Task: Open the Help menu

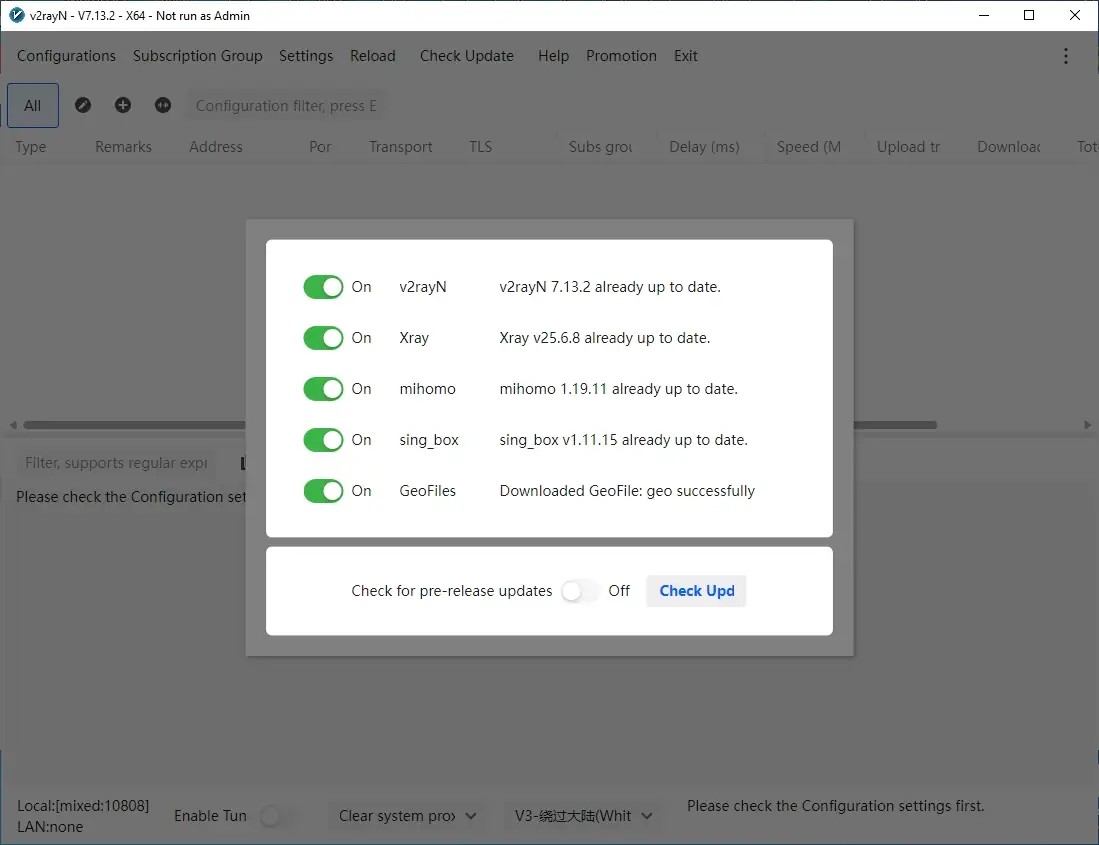Action: tap(553, 56)
